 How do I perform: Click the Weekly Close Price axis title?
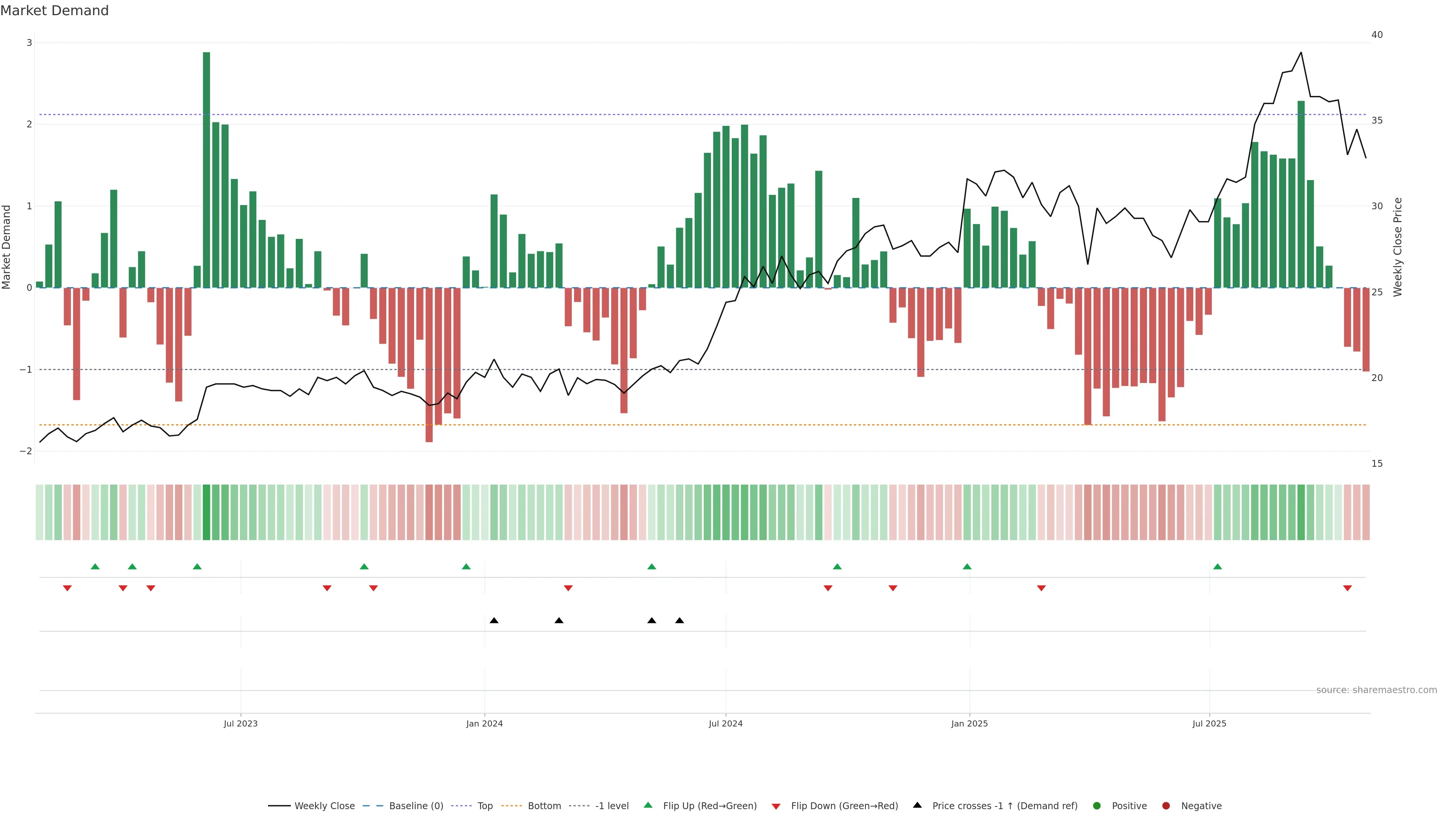(1398, 247)
